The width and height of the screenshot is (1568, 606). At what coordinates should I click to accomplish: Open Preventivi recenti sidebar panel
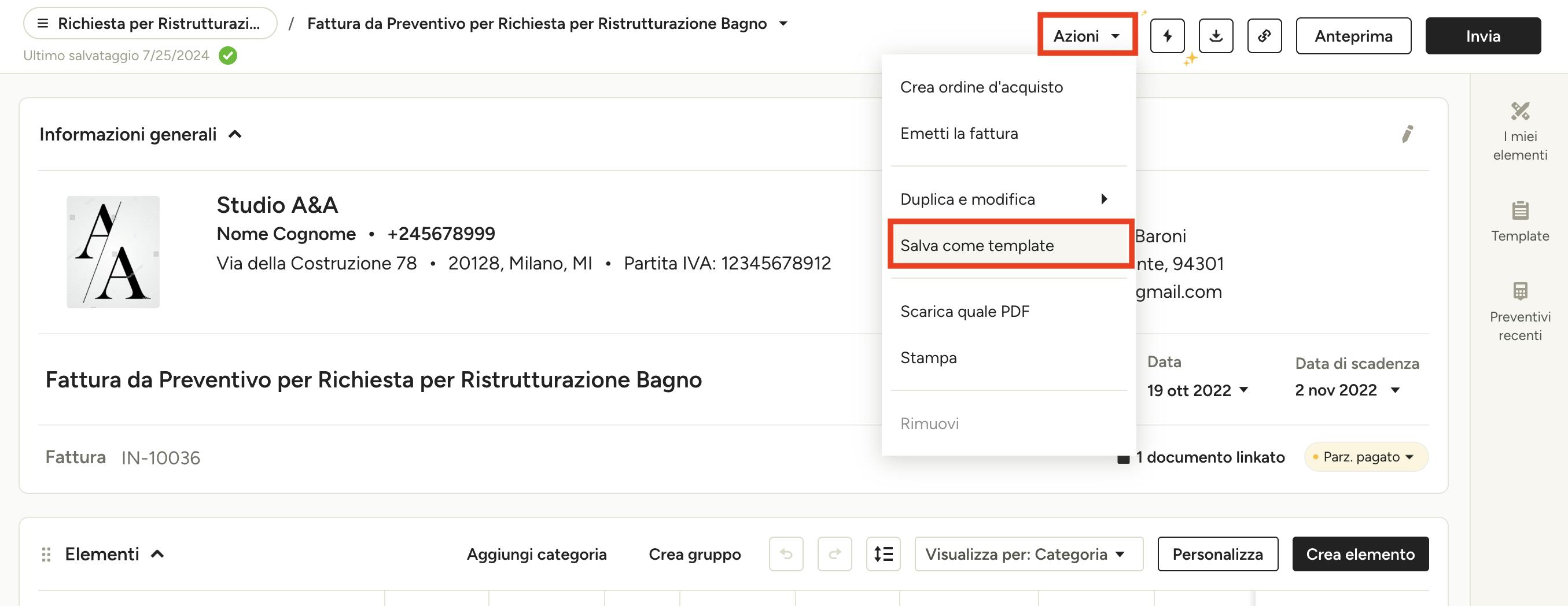coord(1519,312)
